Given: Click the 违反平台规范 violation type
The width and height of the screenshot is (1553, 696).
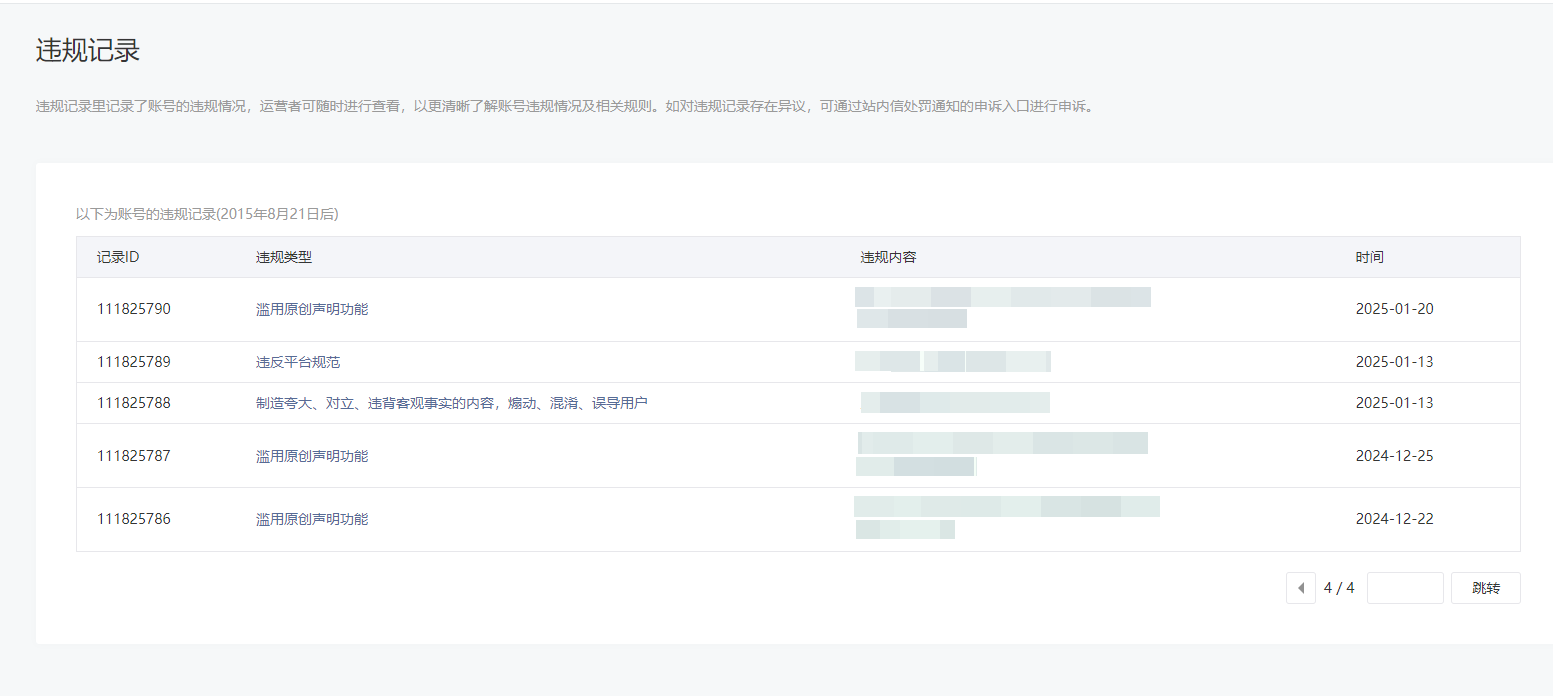Looking at the screenshot, I should point(298,362).
